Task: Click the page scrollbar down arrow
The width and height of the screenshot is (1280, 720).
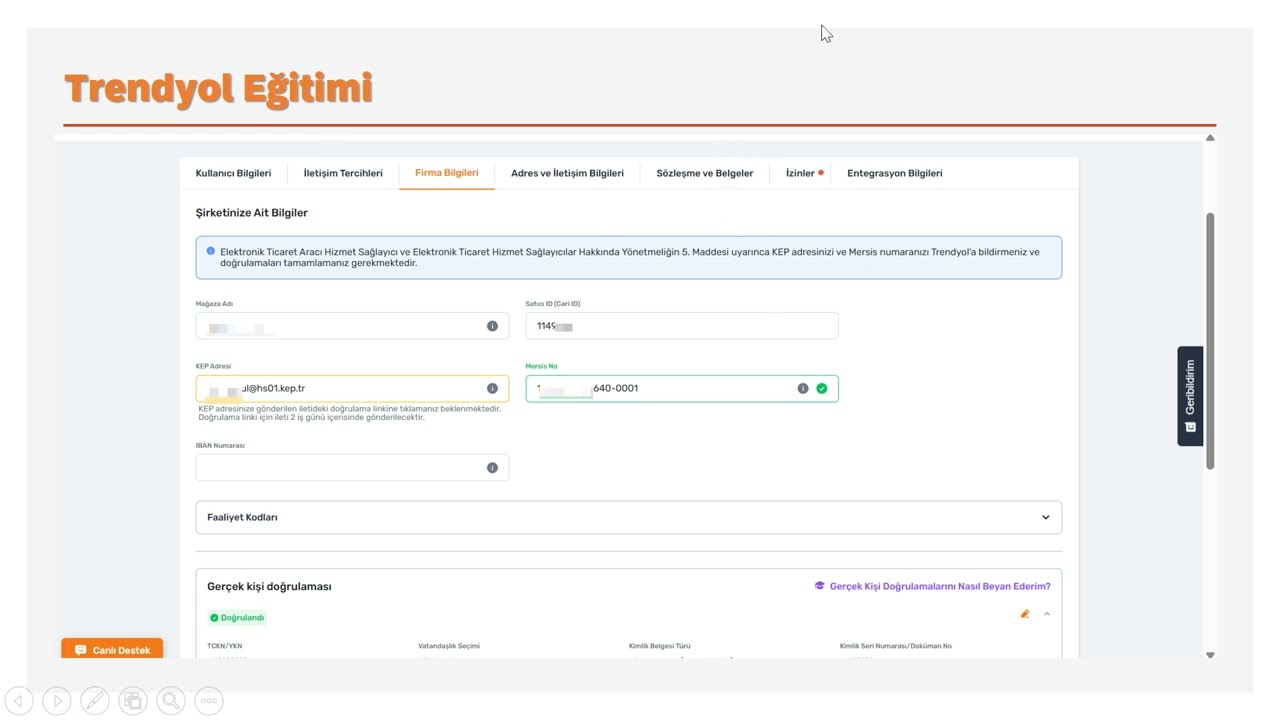Action: click(1210, 655)
